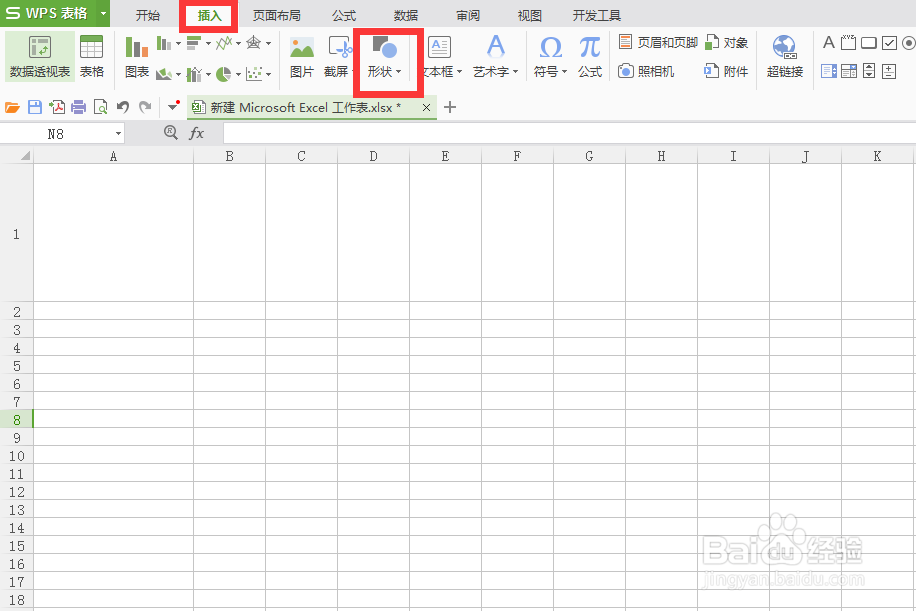This screenshot has height=611, width=916.
Task: Switch to the 插入 tab
Action: 209,15
